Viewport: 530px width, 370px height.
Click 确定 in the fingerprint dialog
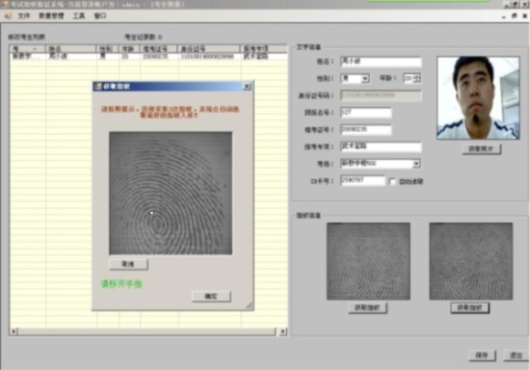click(x=211, y=296)
